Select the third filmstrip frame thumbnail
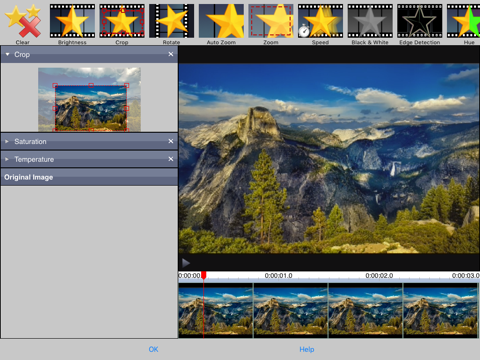Screen dimensions: 480x360 pos(365,311)
